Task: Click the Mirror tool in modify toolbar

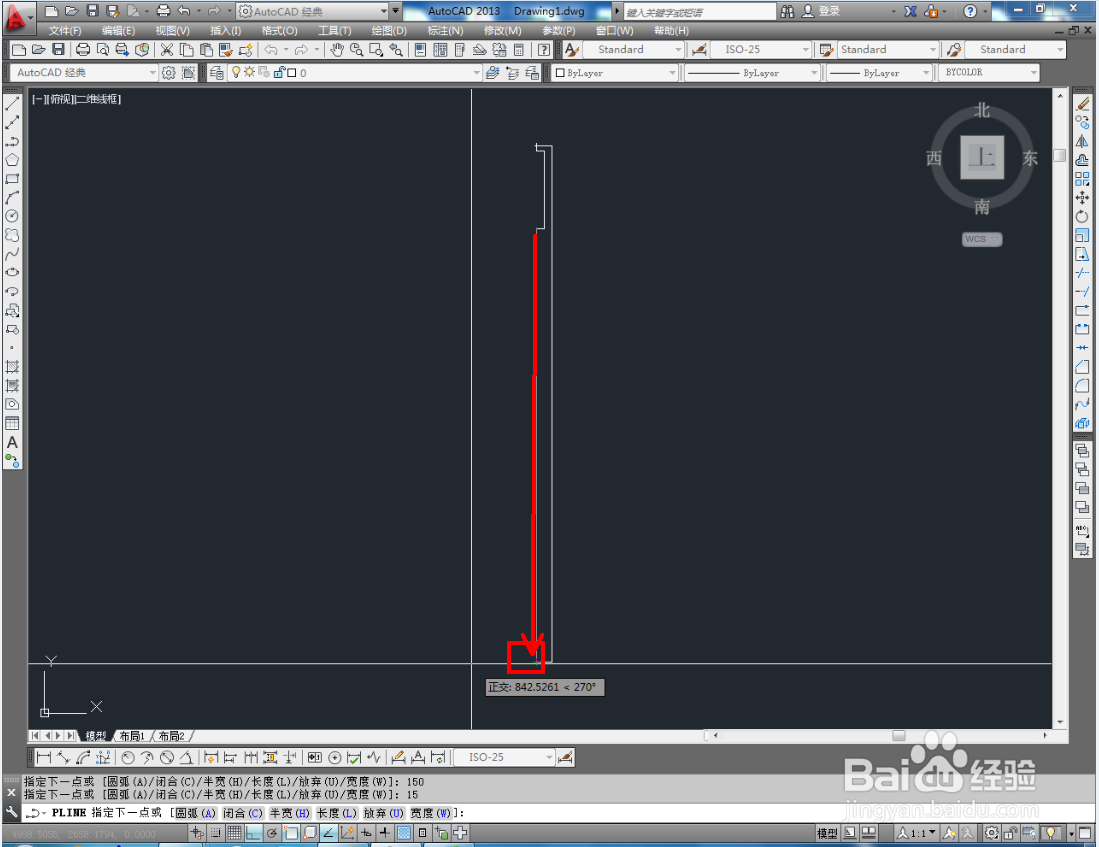Action: pyautogui.click(x=1082, y=142)
